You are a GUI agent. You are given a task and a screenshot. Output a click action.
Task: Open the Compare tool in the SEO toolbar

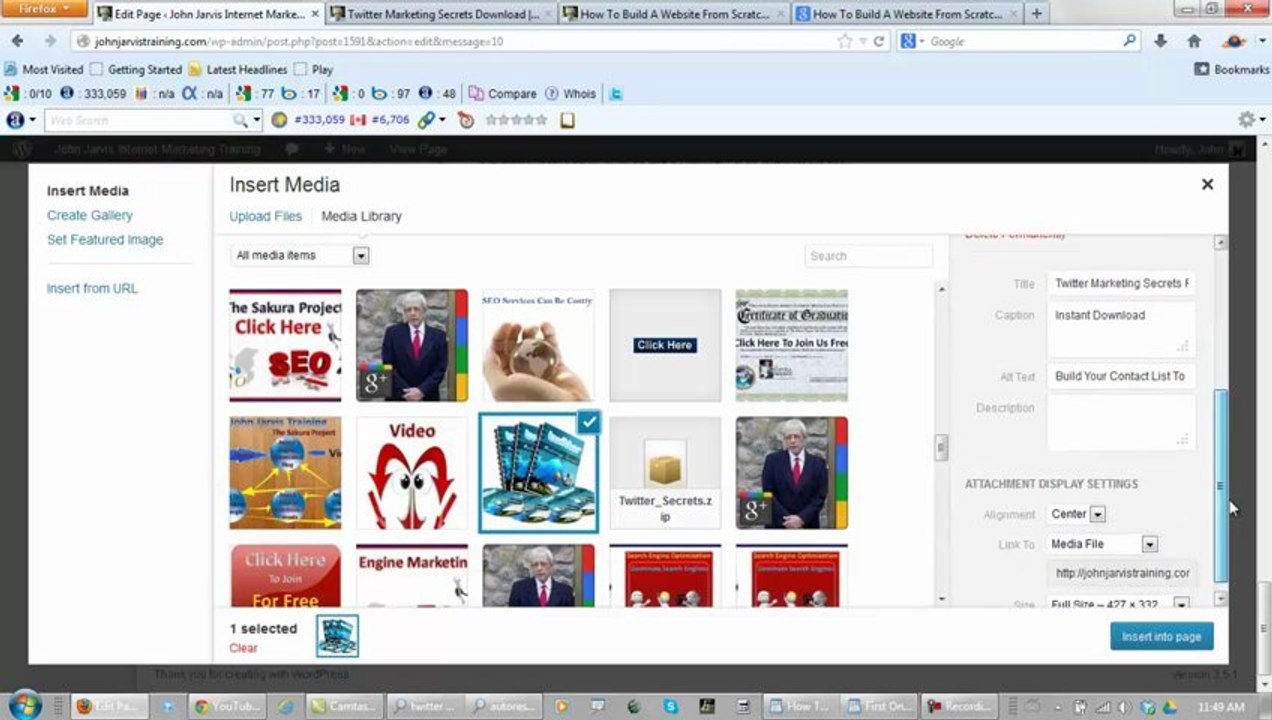click(x=503, y=94)
